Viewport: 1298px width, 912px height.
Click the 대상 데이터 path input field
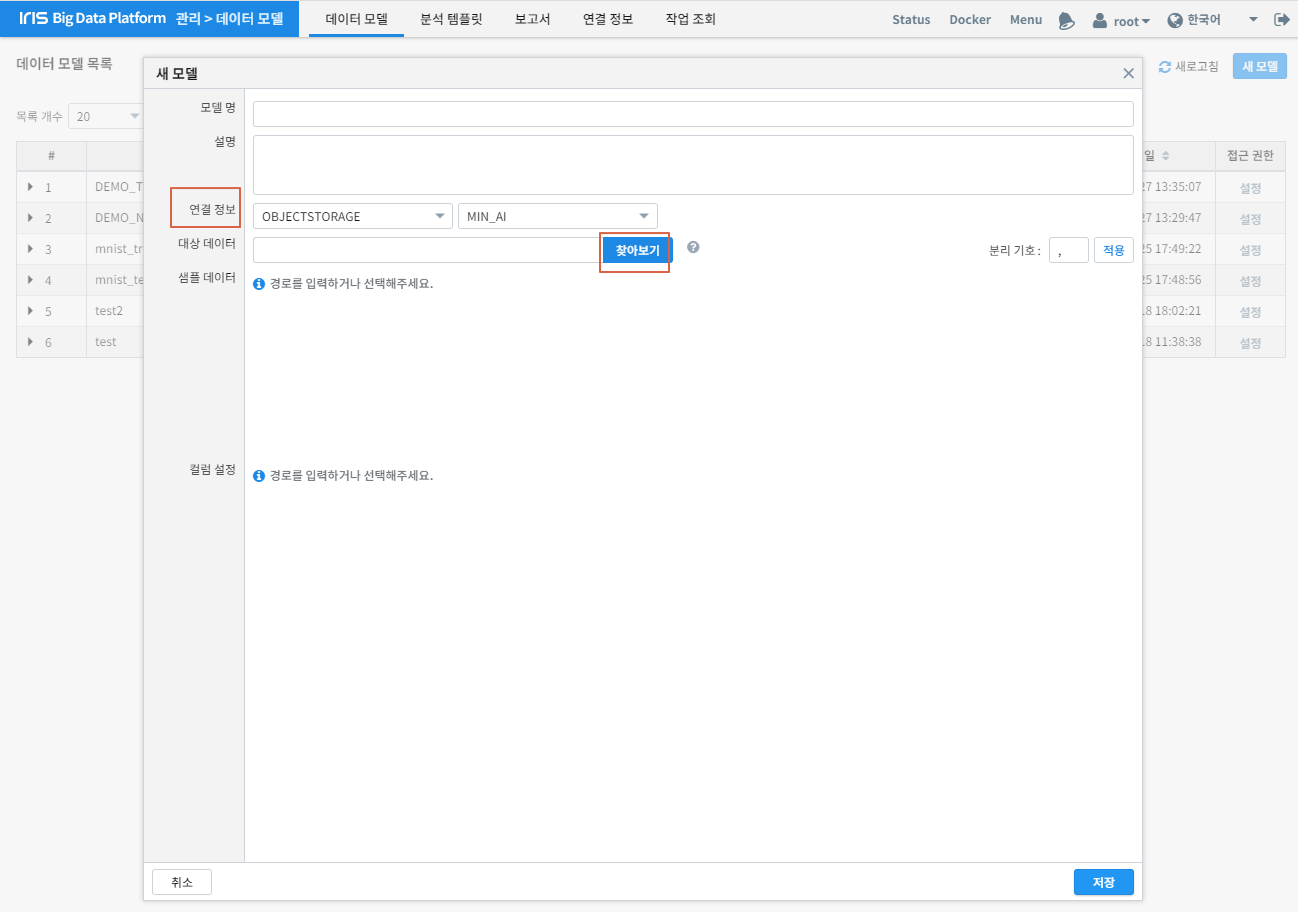tap(427, 250)
